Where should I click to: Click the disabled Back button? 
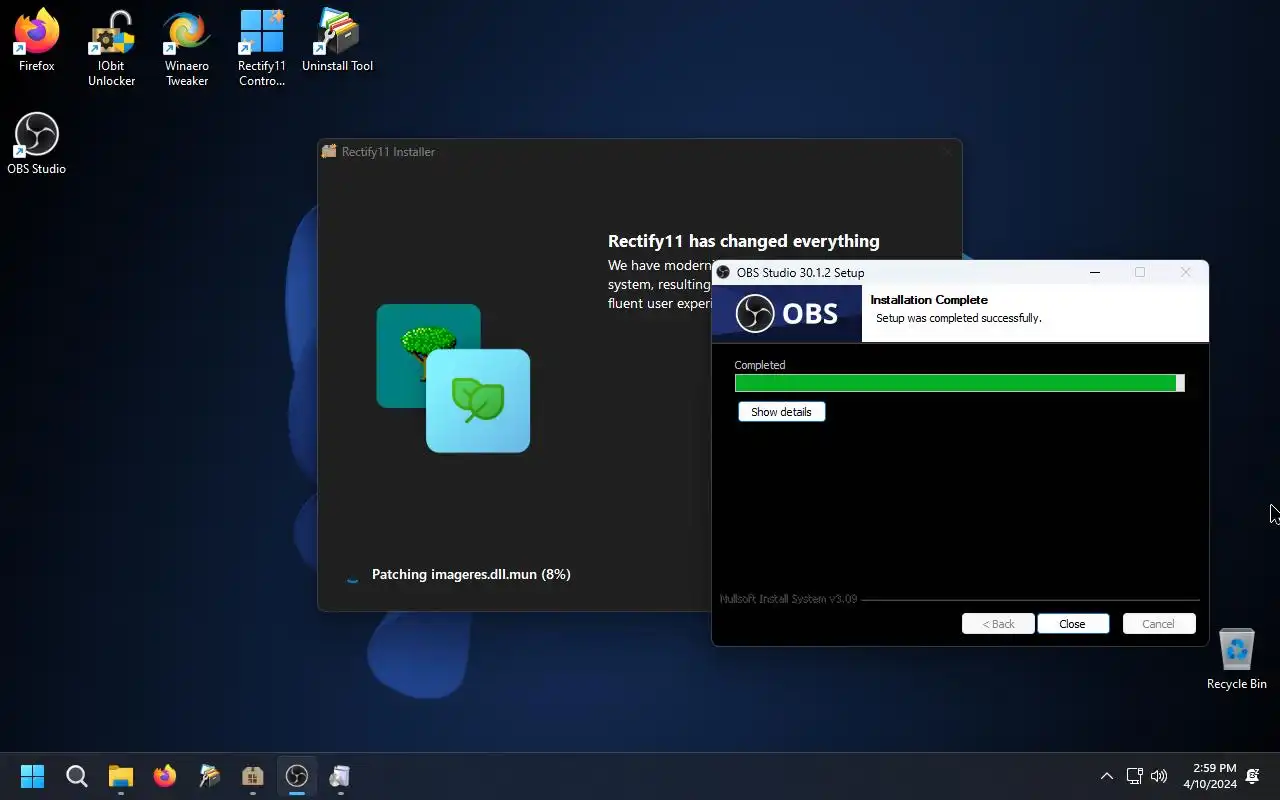click(x=998, y=624)
